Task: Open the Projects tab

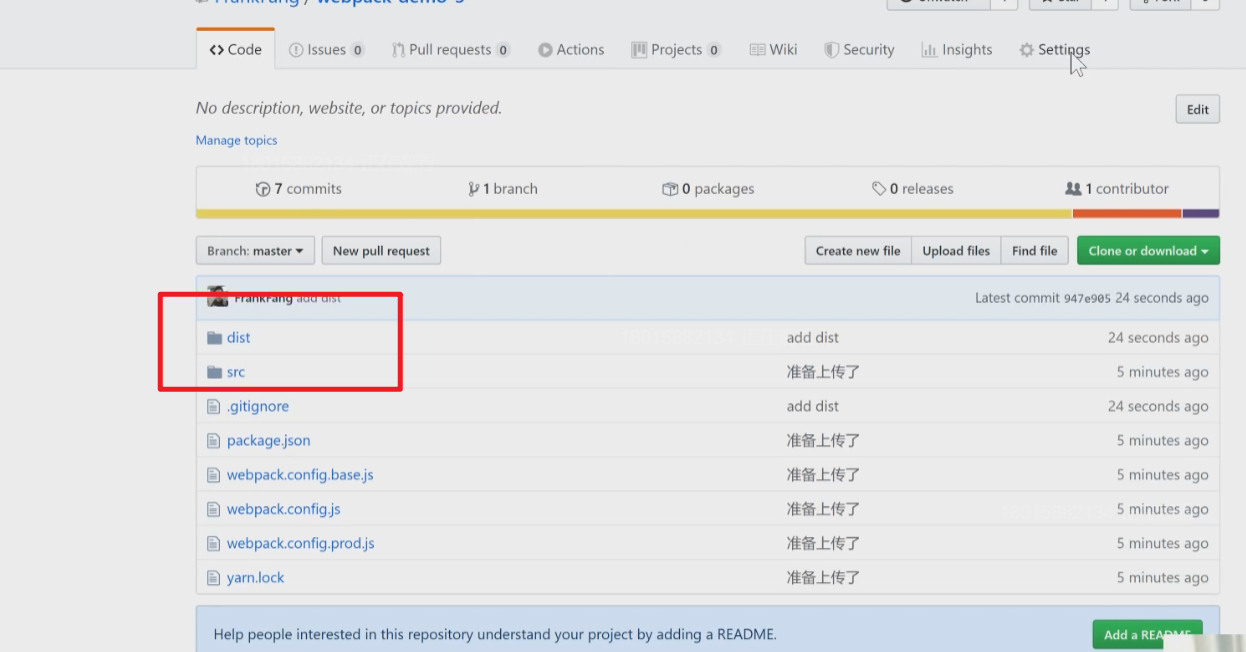Action: pos(676,50)
